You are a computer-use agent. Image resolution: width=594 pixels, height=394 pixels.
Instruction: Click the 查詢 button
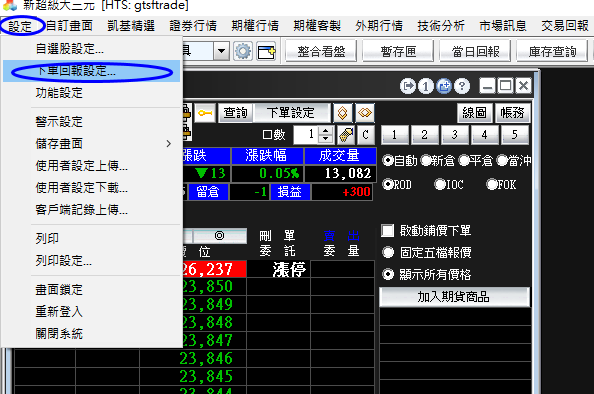tap(235, 113)
